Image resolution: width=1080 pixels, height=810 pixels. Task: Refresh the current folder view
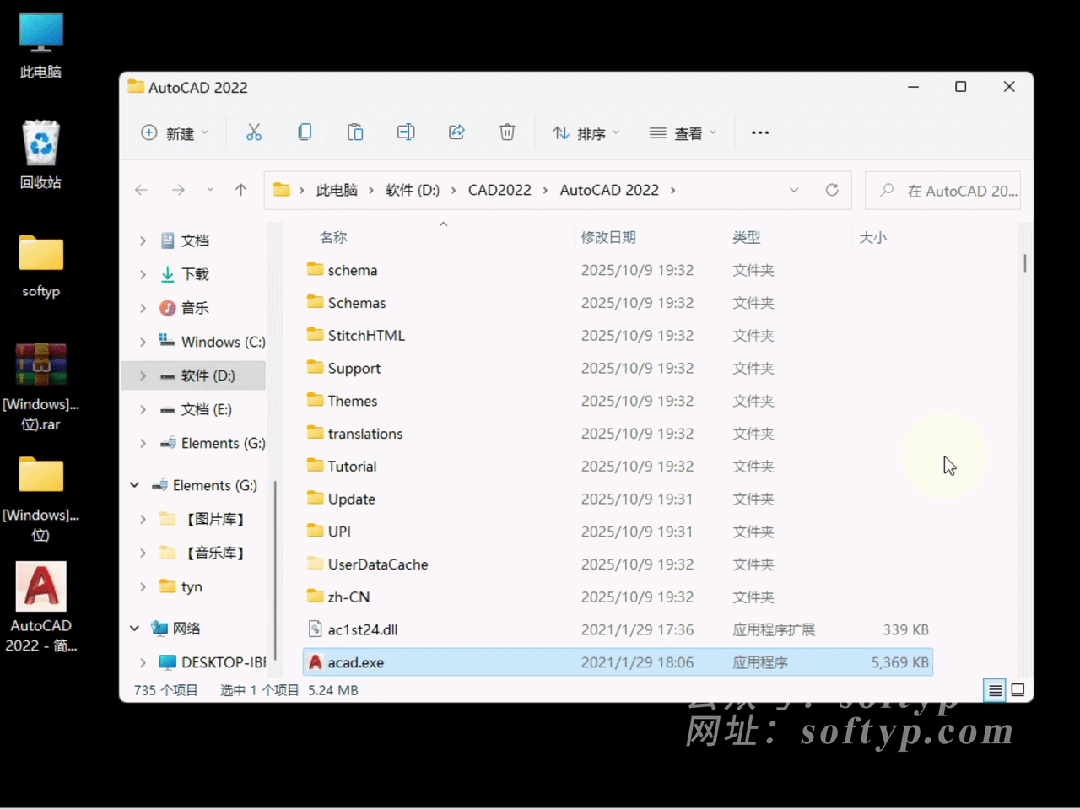pos(832,190)
